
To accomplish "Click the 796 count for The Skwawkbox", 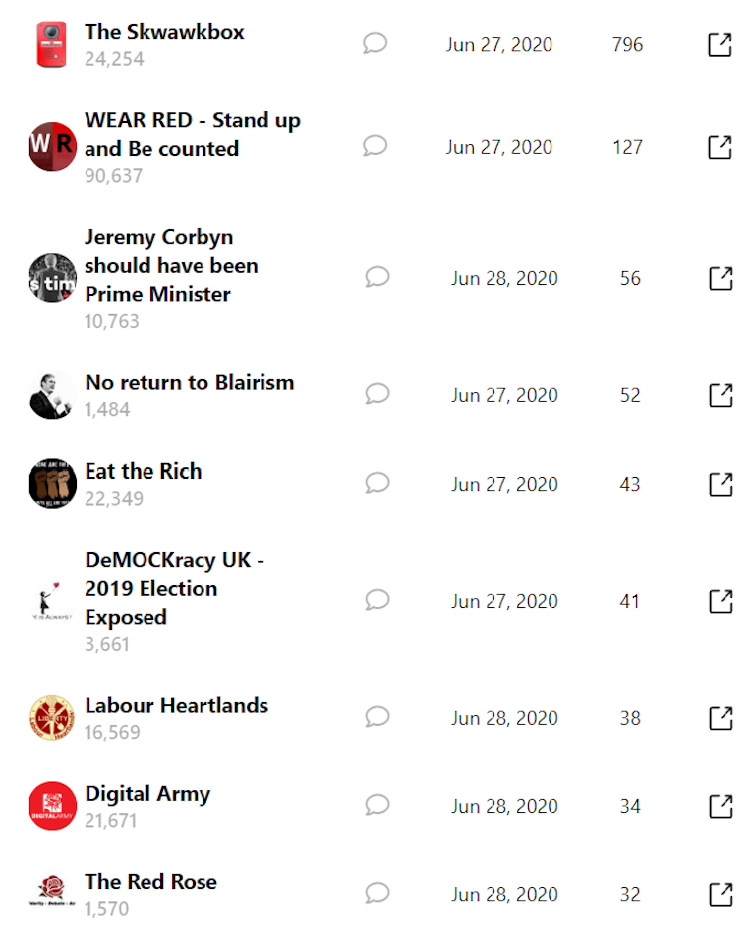I will pos(627,45).
